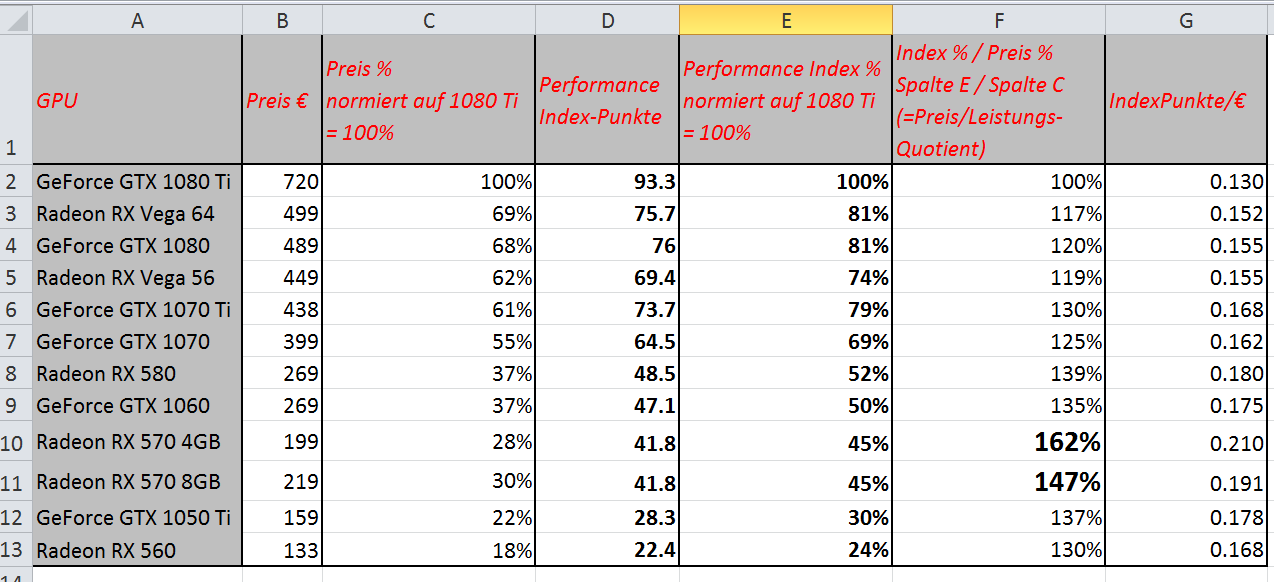Screen dimensions: 1274x582
Task: Click the price cell 499
Action: point(282,214)
